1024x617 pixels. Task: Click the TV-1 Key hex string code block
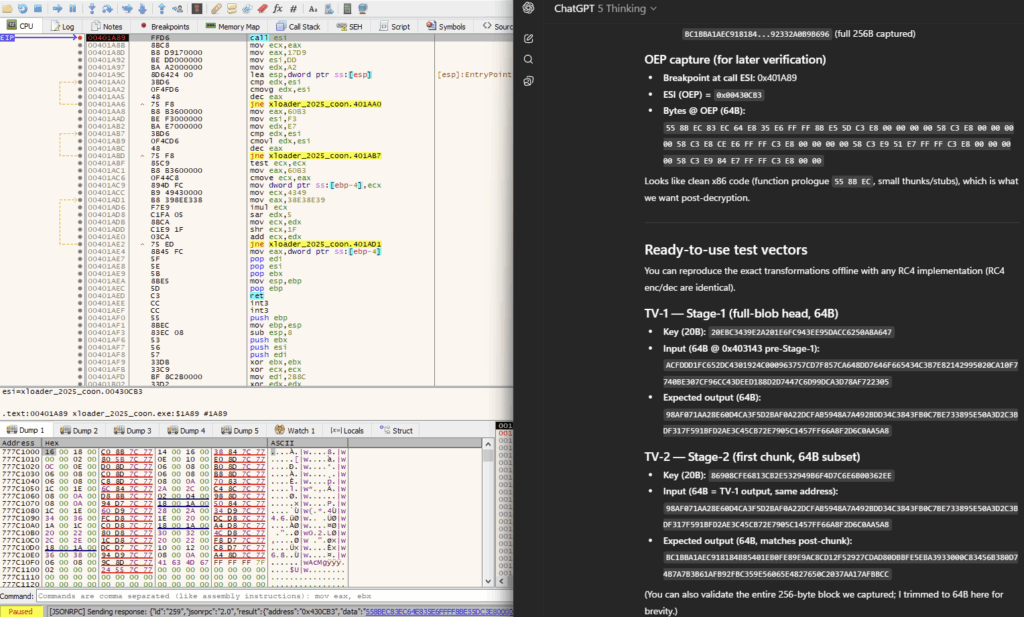click(x=801, y=332)
